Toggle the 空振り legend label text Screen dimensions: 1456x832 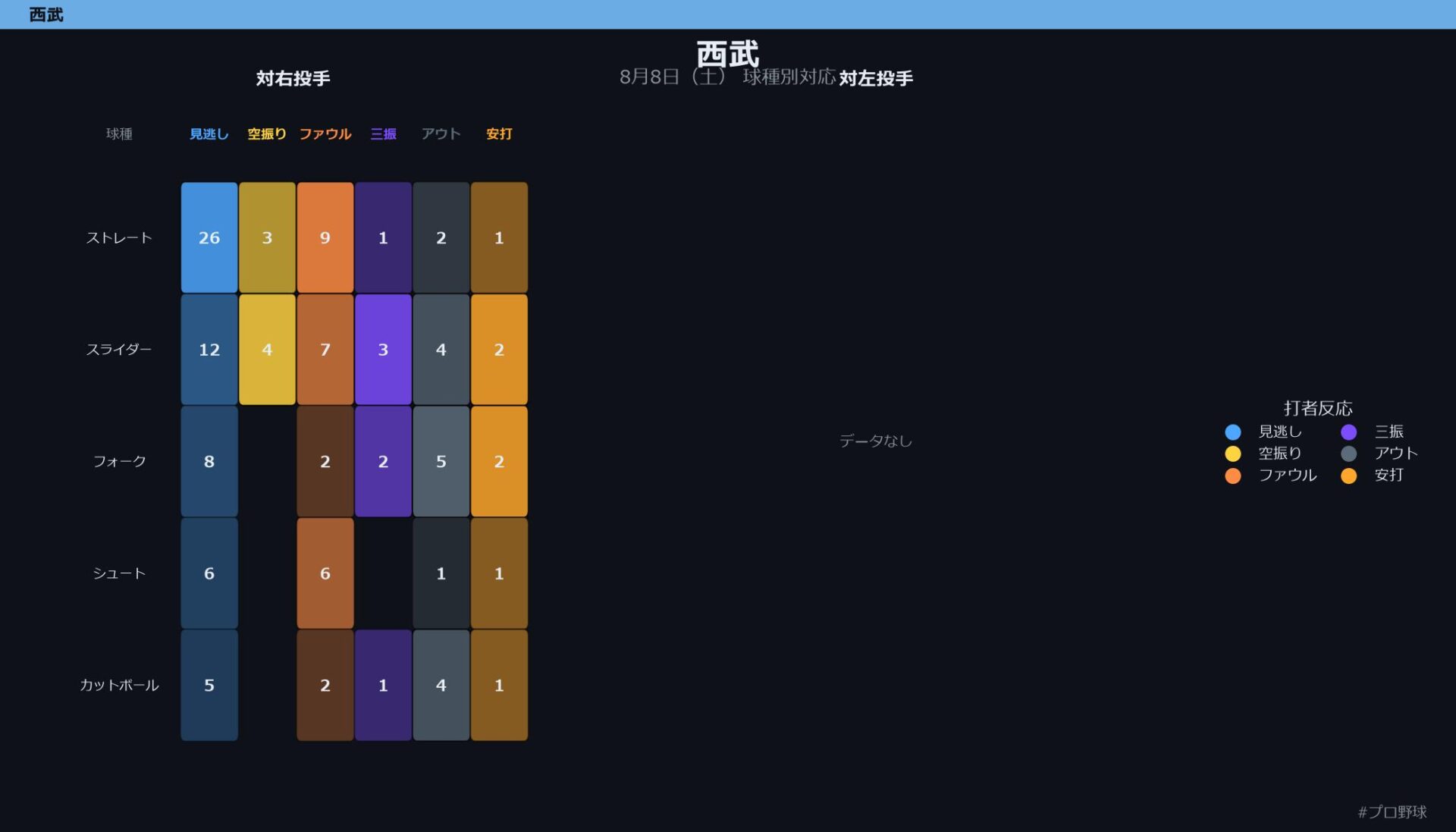(1280, 453)
